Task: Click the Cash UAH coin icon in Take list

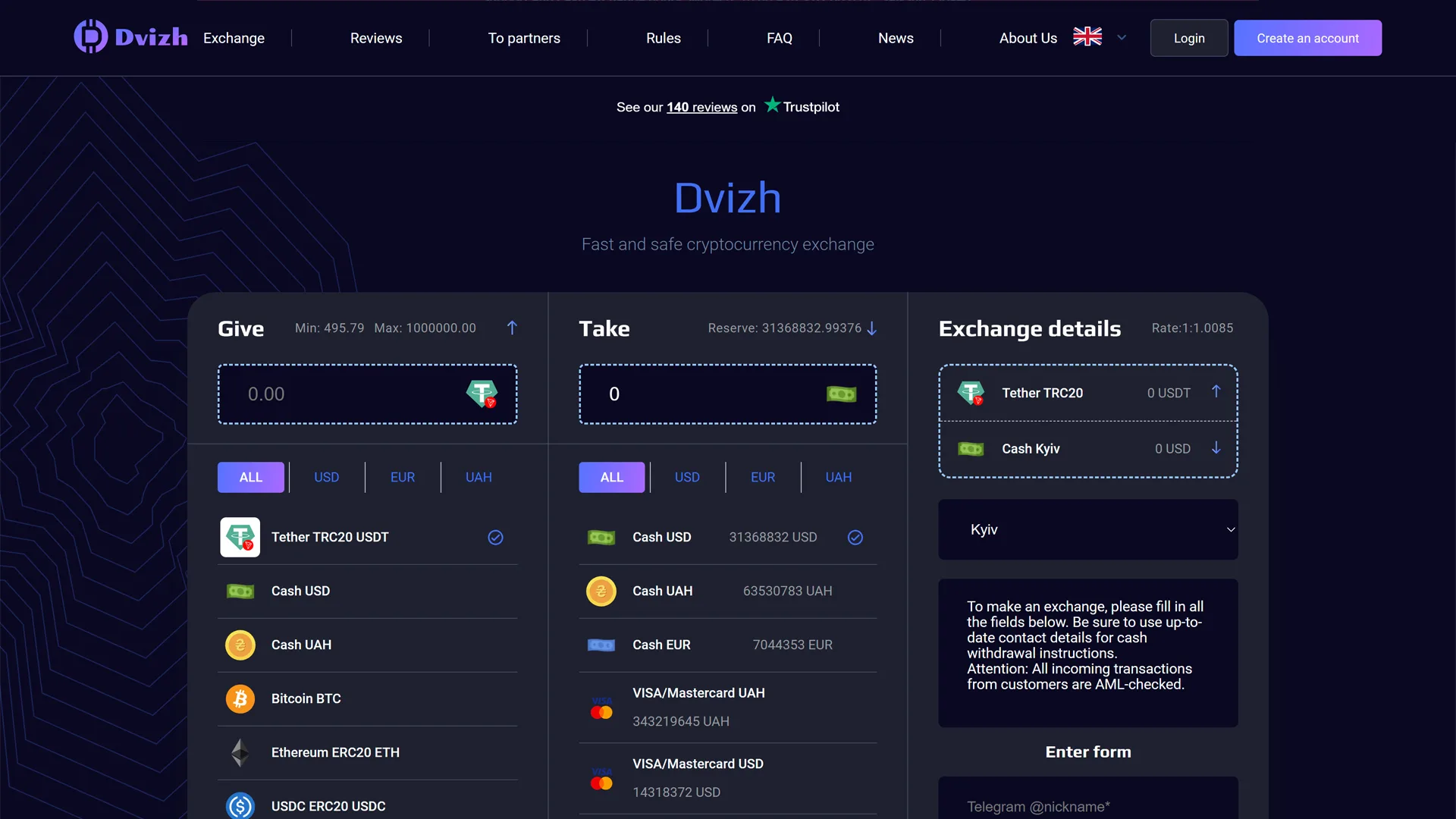Action: coord(601,591)
